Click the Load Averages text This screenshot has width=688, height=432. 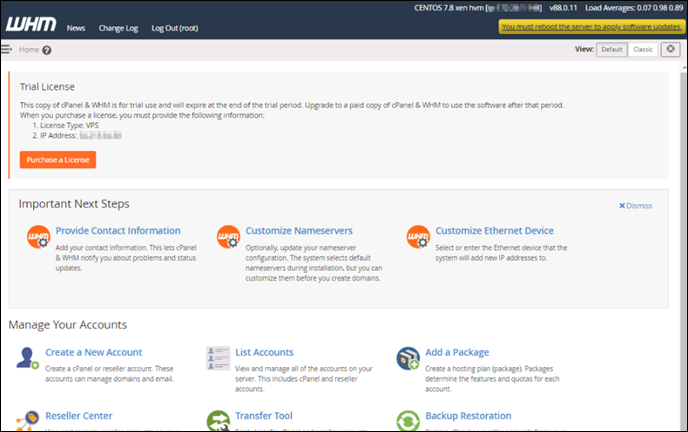[x=634, y=8]
